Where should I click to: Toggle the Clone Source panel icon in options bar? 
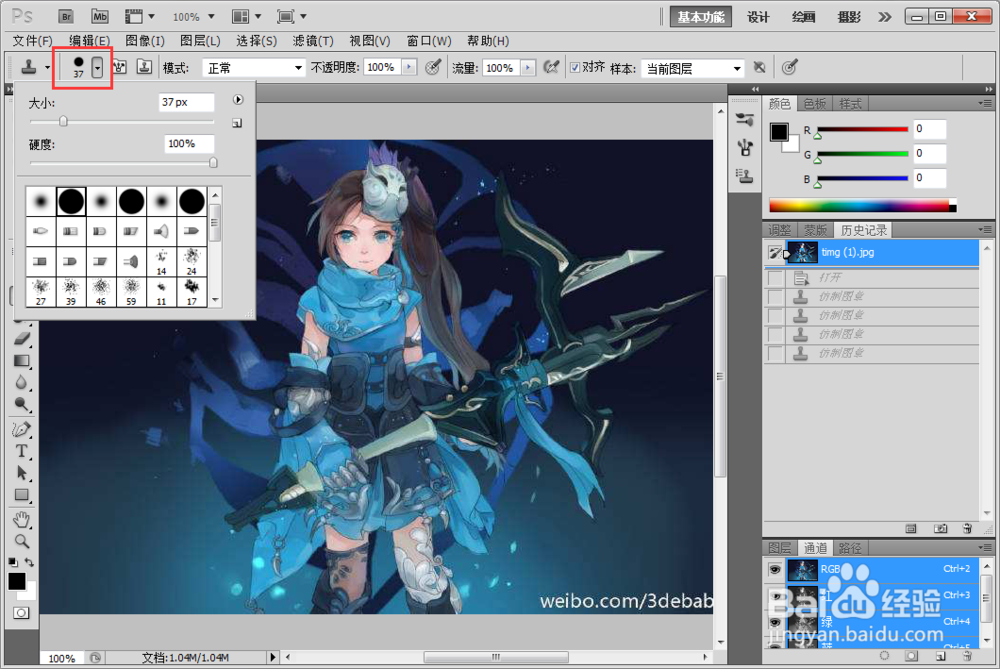[x=145, y=67]
